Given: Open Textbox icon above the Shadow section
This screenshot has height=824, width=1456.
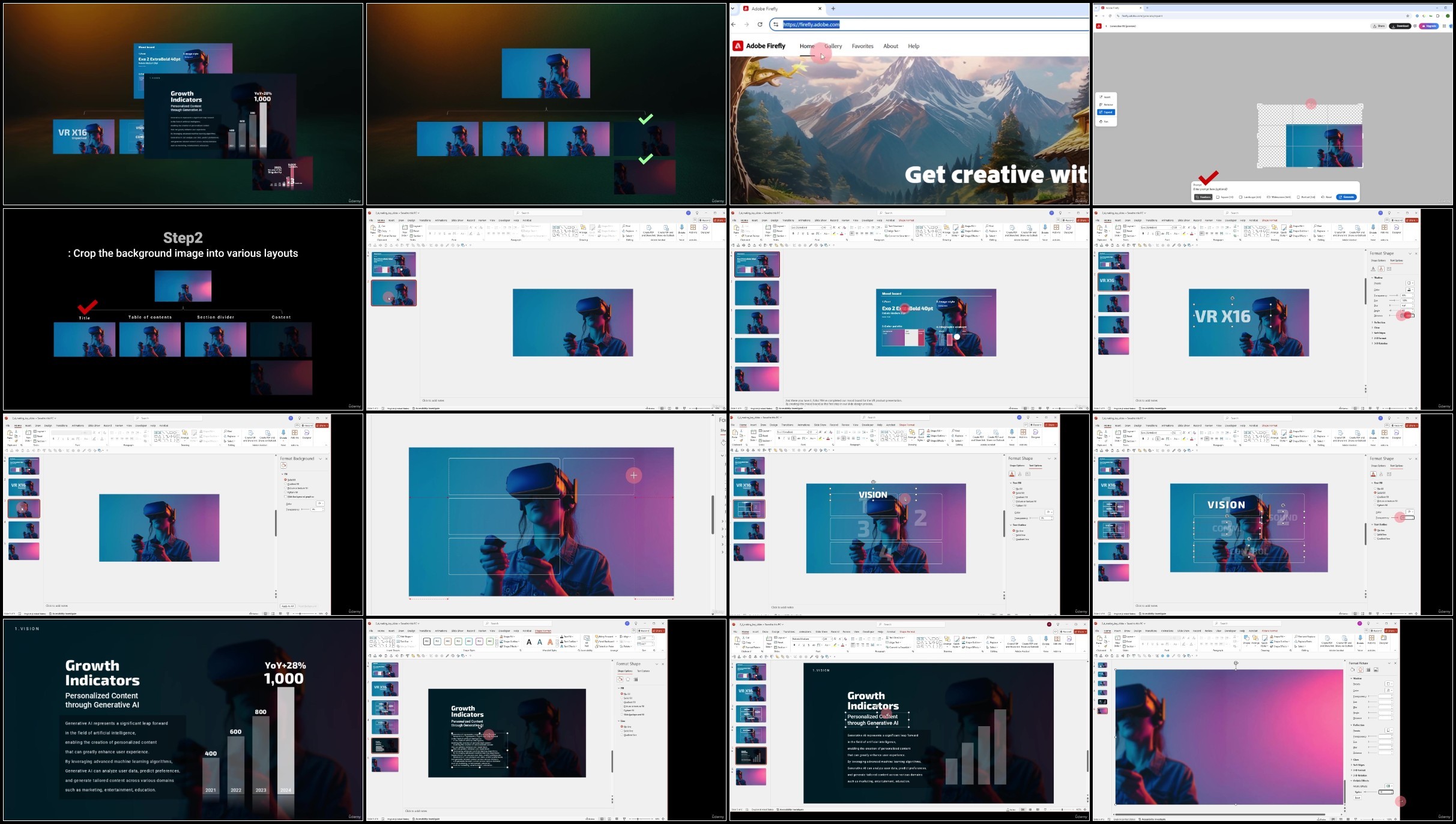Looking at the screenshot, I should tap(1389, 269).
